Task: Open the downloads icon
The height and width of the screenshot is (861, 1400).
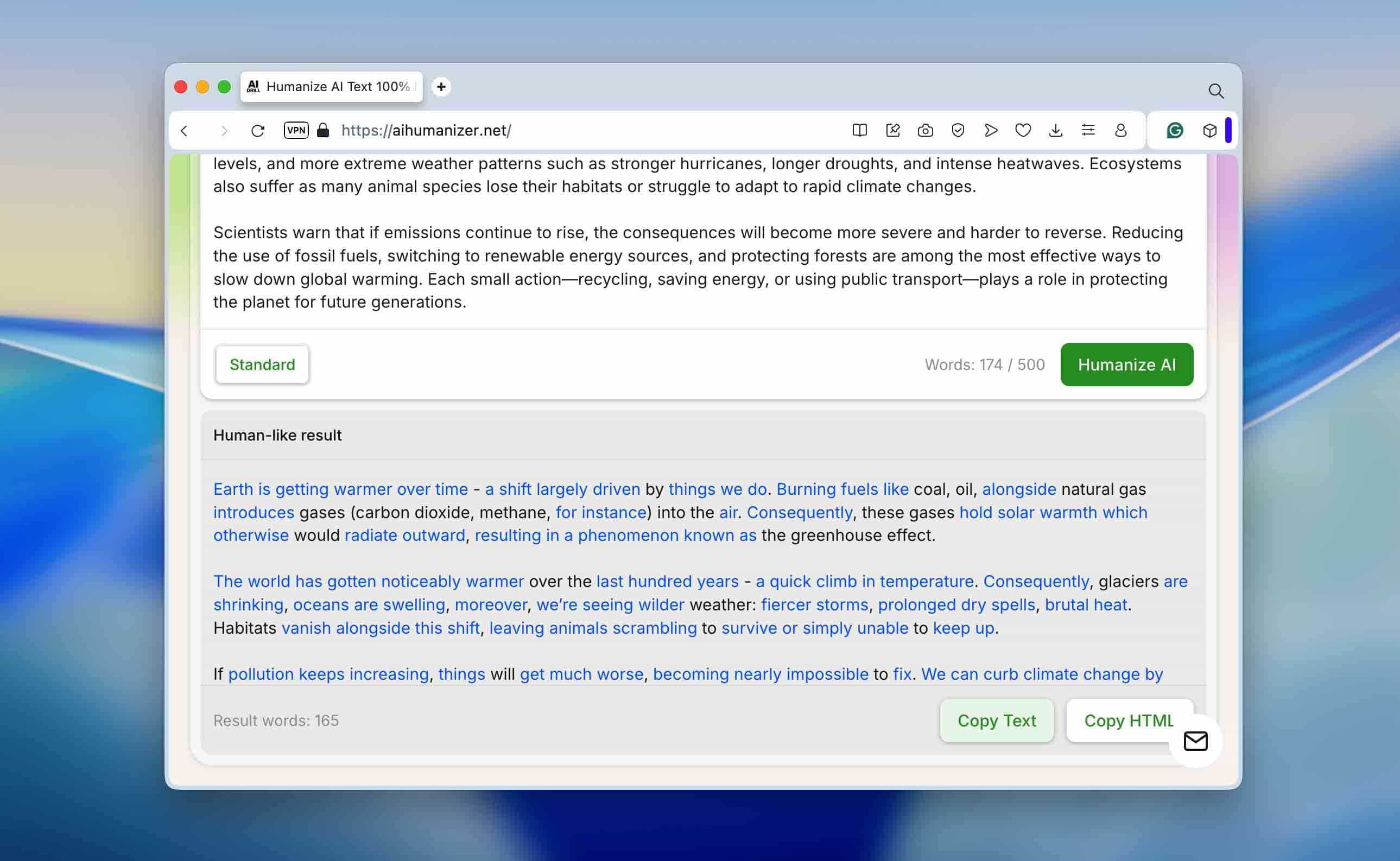Action: point(1055,130)
